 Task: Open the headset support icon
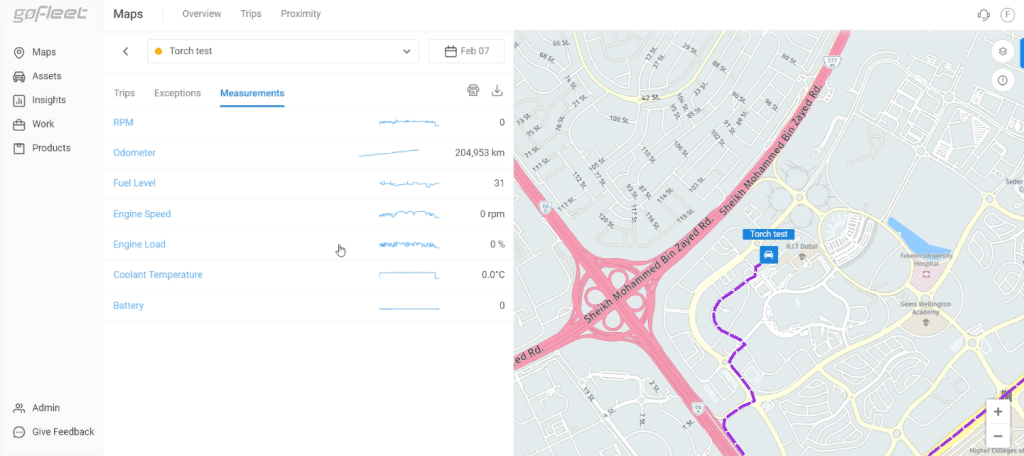tap(982, 15)
